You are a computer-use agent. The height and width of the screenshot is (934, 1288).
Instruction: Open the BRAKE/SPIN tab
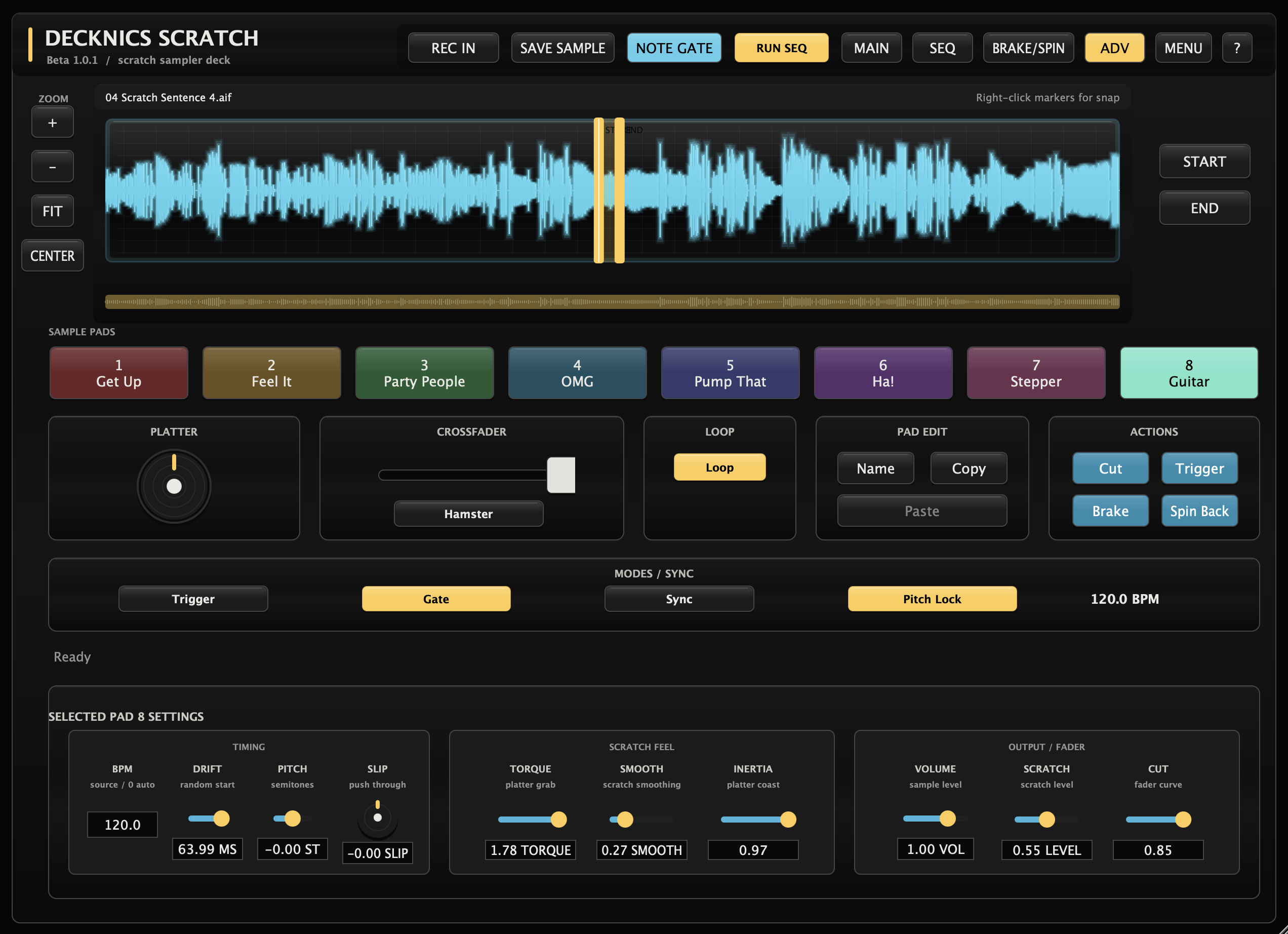click(x=1028, y=48)
